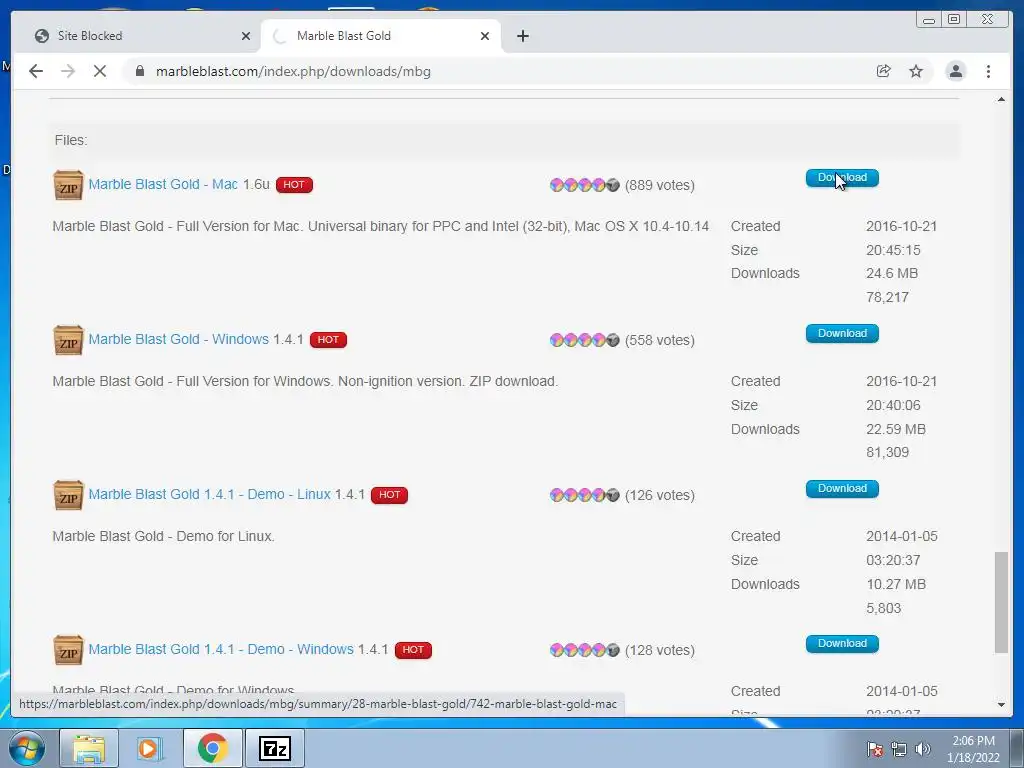Click HOT badge on the Mac entry
Viewport: 1024px width, 768px height.
[x=294, y=185]
